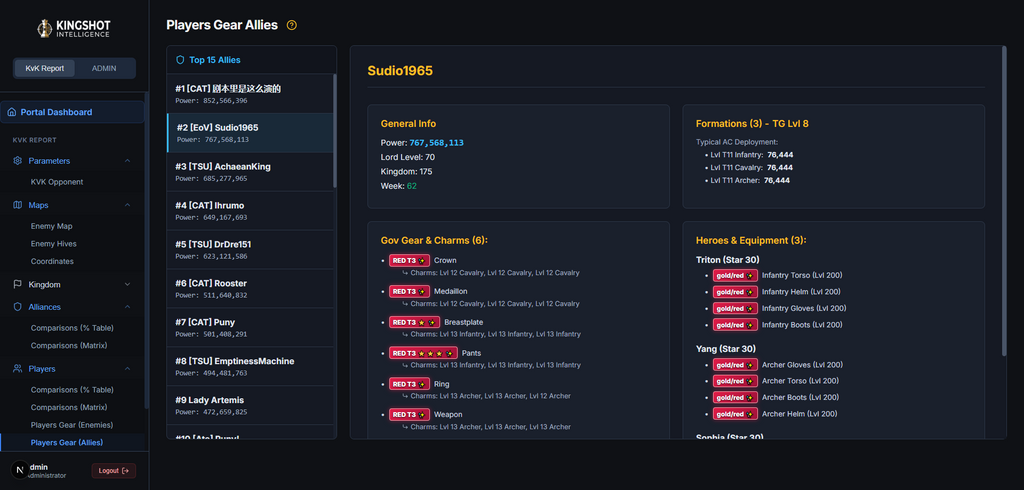
Task: Select player #9 Lady Artemis
Action: 250,405
